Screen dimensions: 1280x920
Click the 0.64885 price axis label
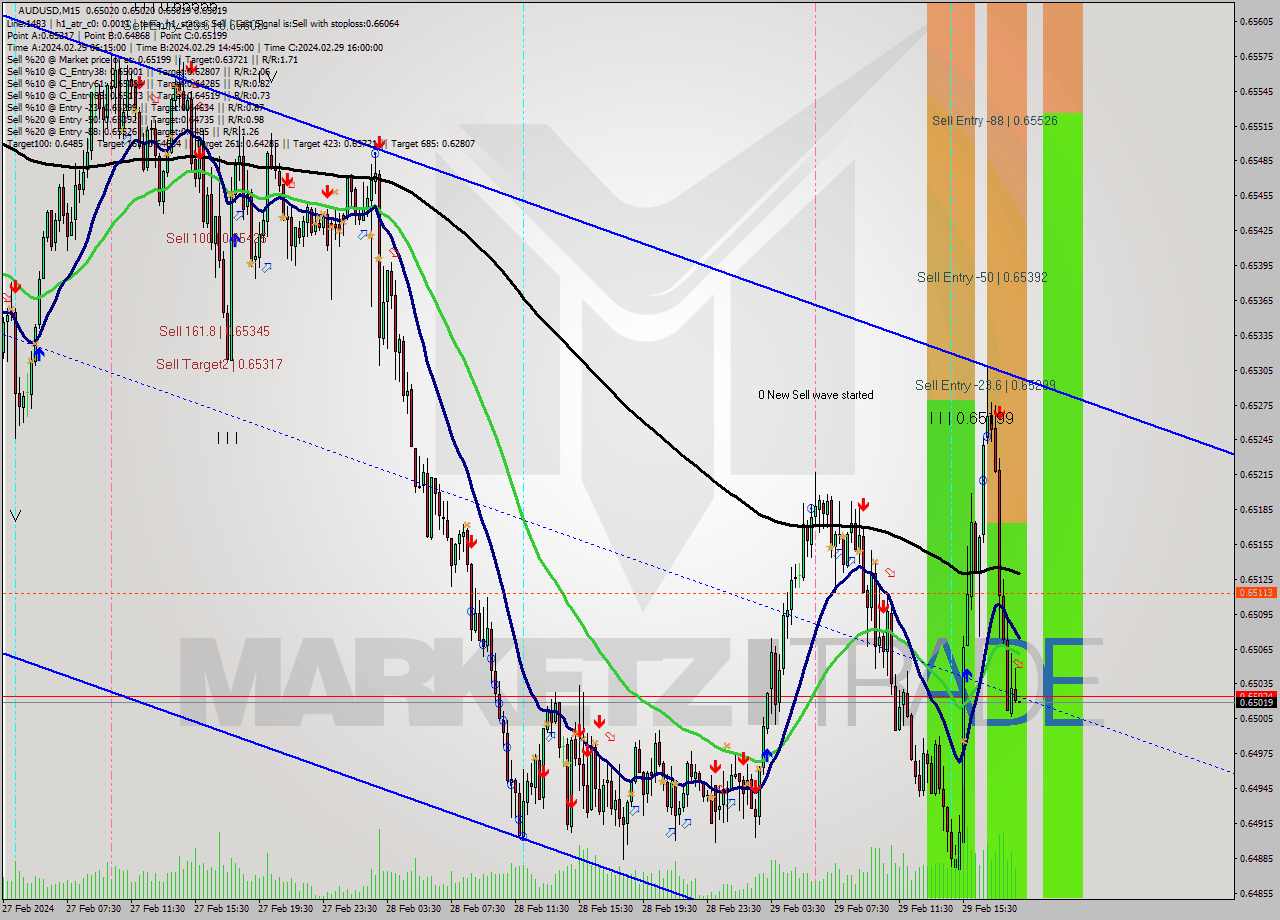tap(1256, 858)
